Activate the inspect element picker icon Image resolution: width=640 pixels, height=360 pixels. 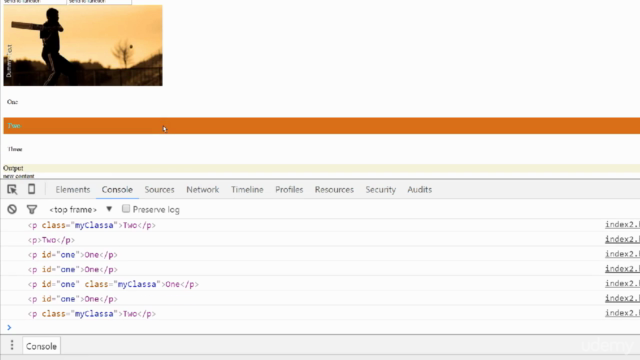12,189
